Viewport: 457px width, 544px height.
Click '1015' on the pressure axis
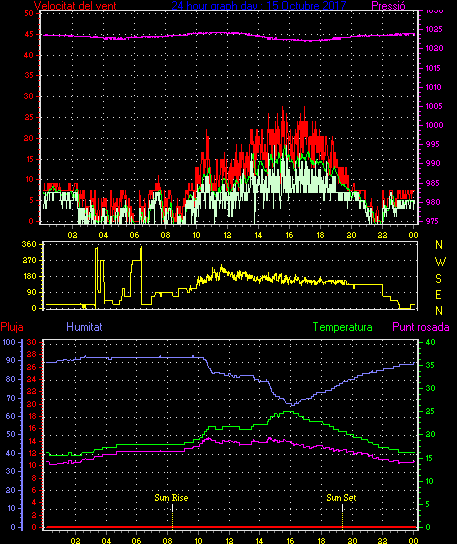point(433,68)
